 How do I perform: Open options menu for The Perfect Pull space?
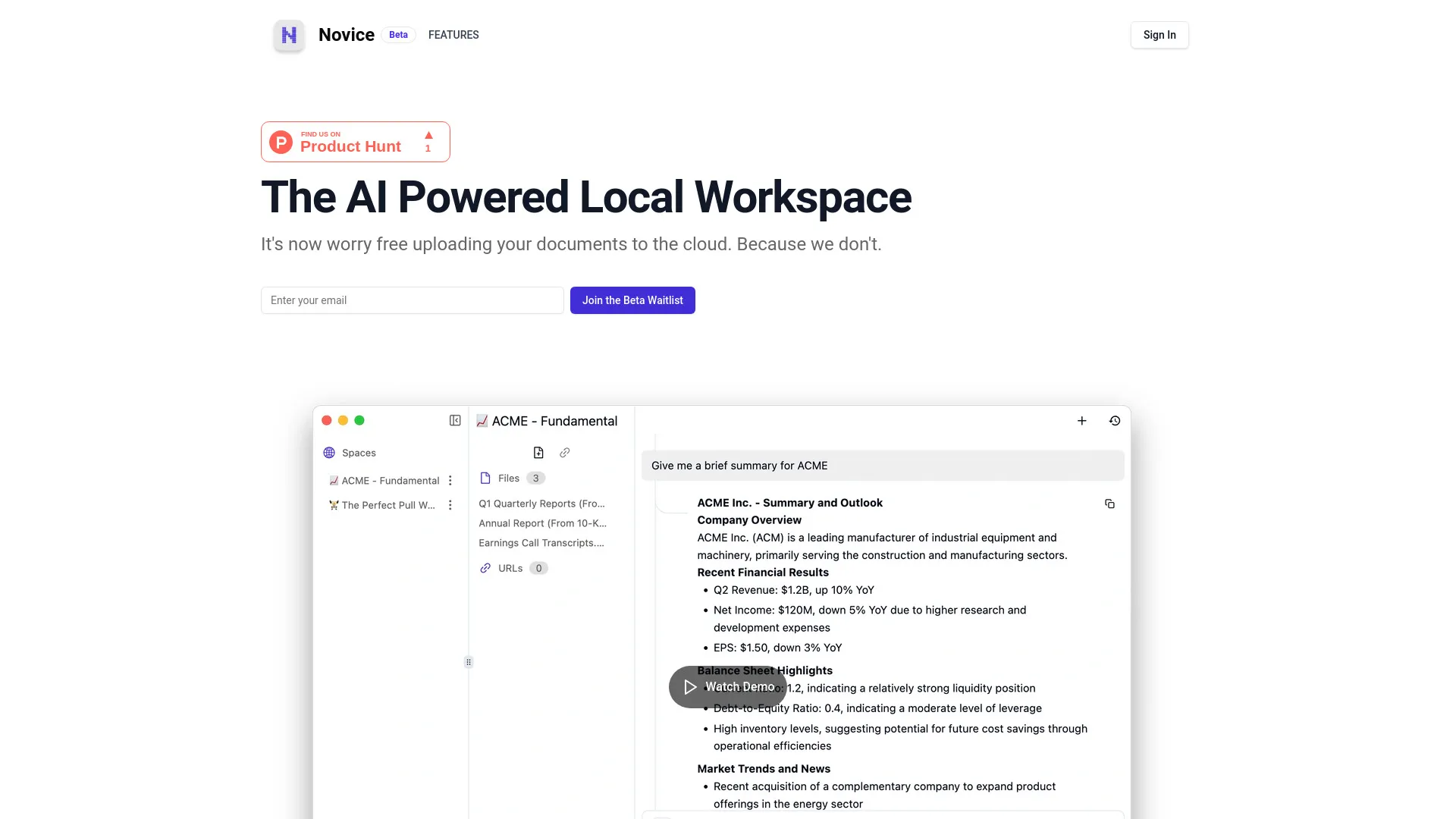450,504
